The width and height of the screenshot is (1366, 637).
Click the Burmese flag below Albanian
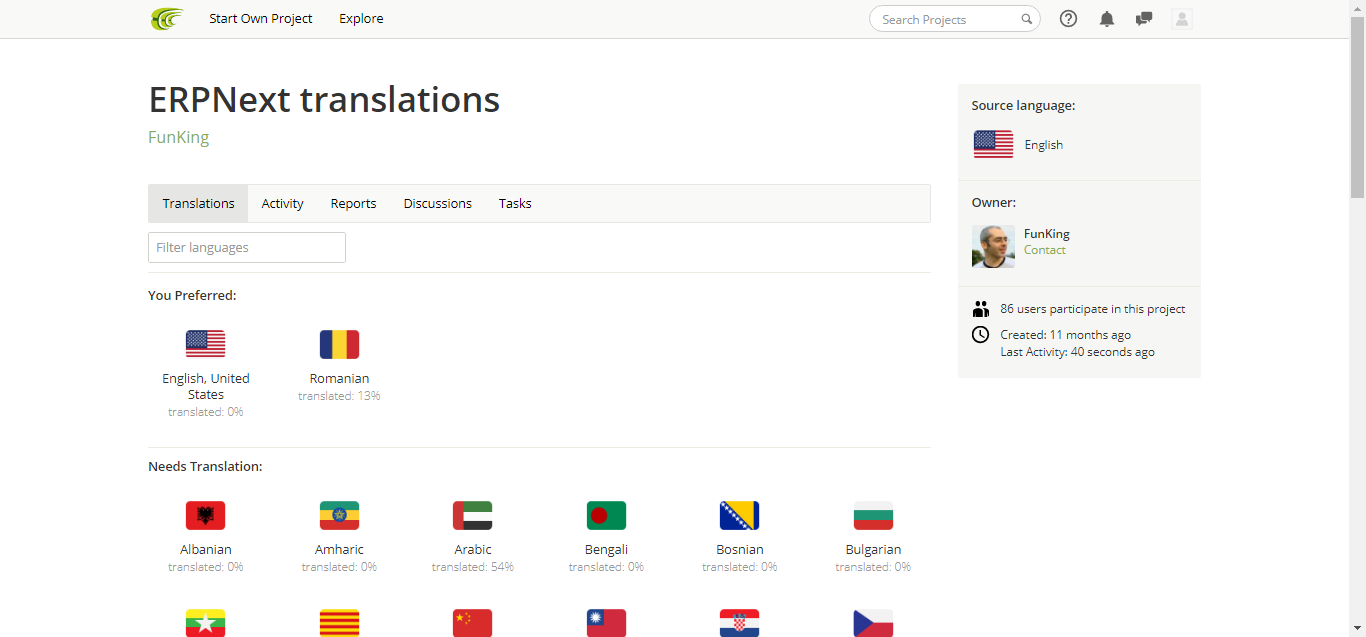(x=205, y=623)
